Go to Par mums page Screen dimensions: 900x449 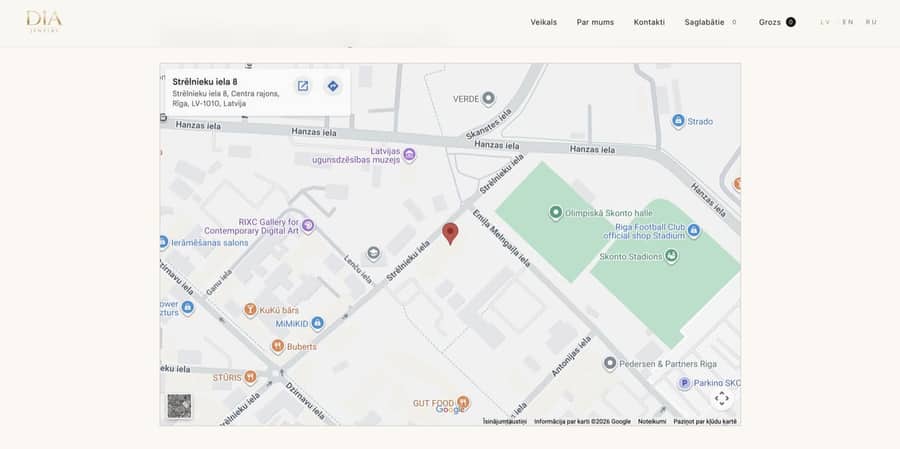(595, 22)
